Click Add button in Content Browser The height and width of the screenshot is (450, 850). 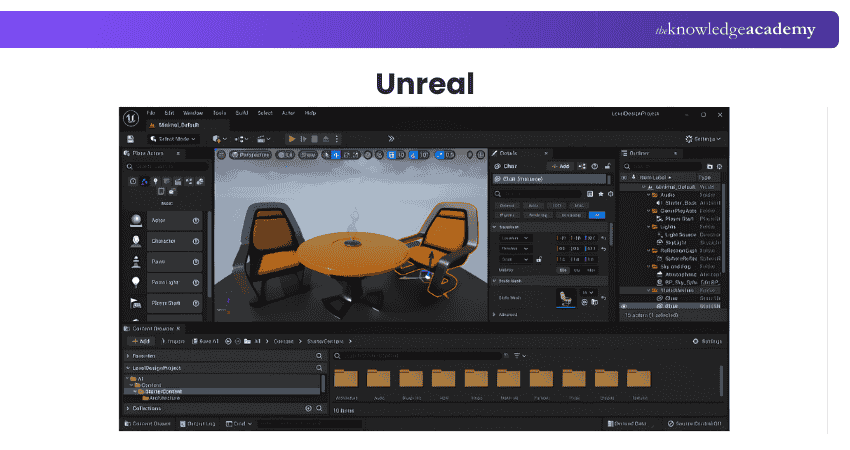click(141, 342)
